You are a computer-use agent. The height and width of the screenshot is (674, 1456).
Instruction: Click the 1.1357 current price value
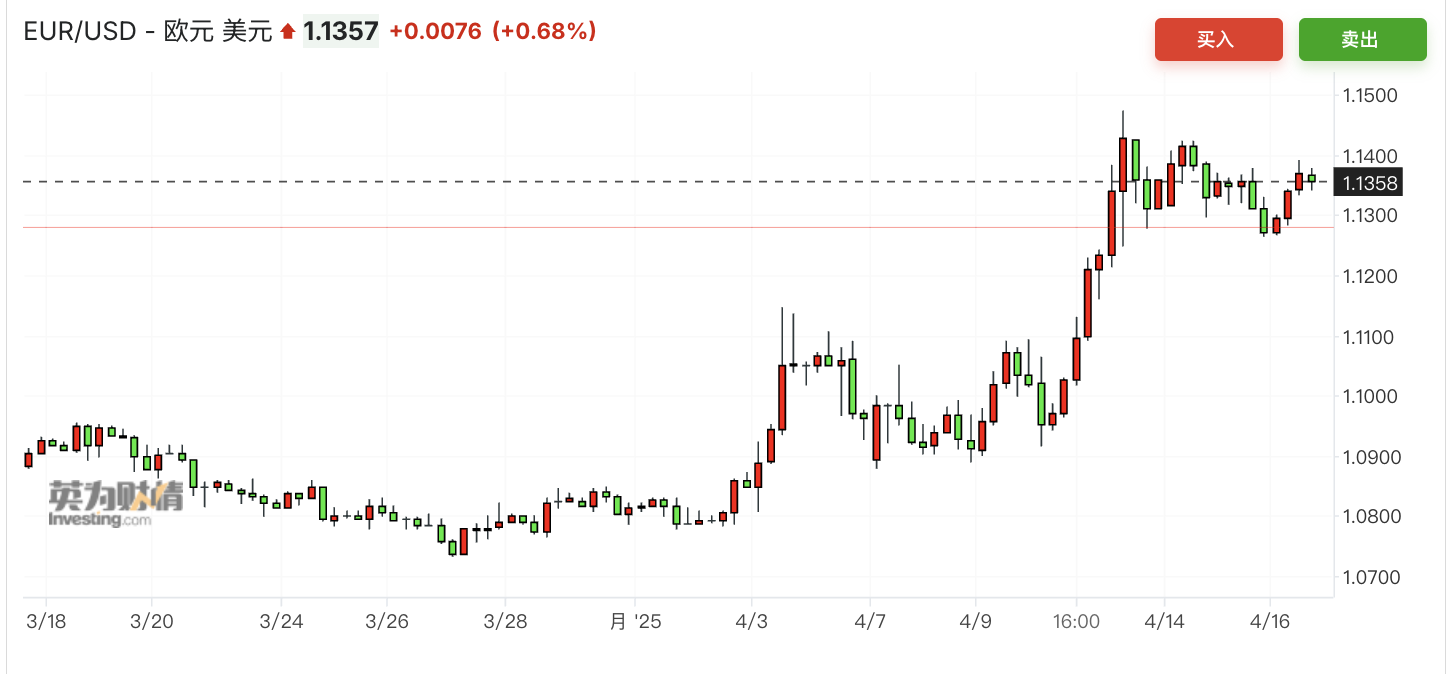click(340, 32)
